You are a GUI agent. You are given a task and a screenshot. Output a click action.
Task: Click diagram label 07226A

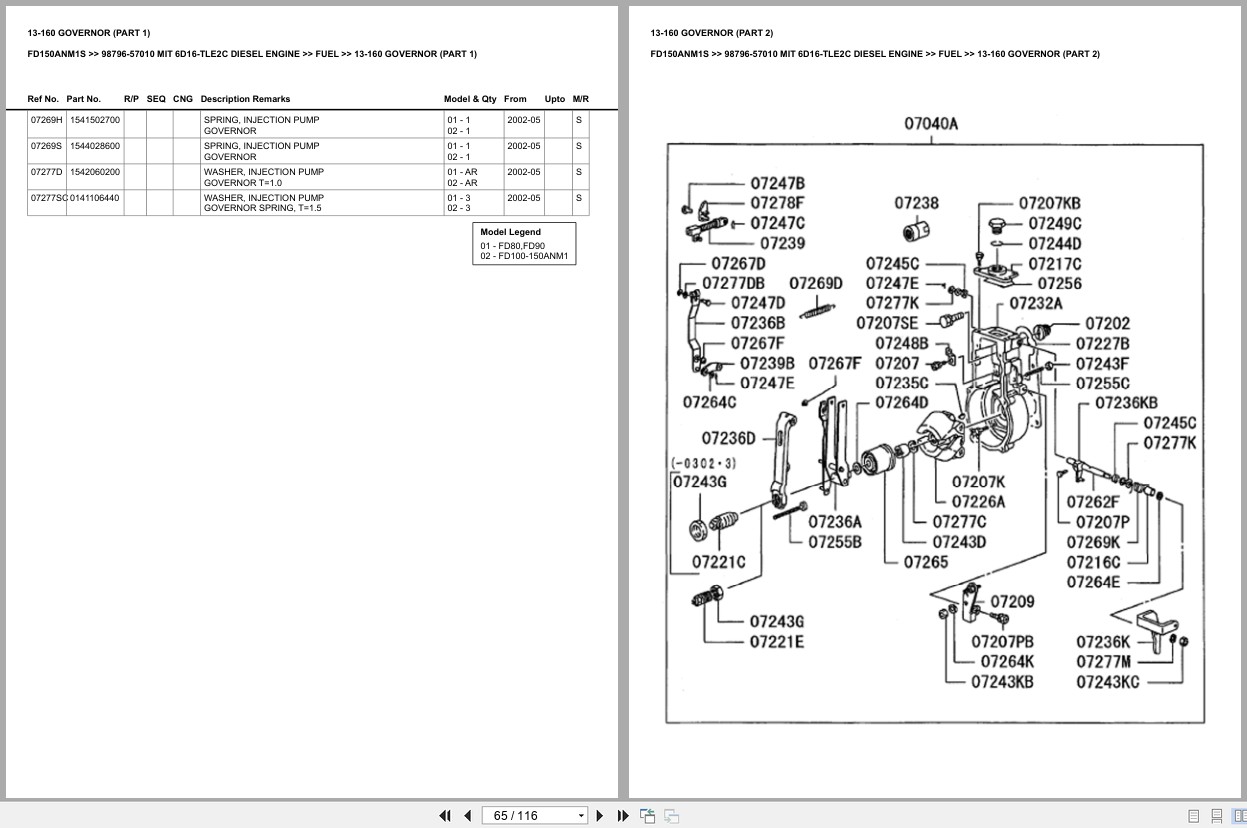978,502
